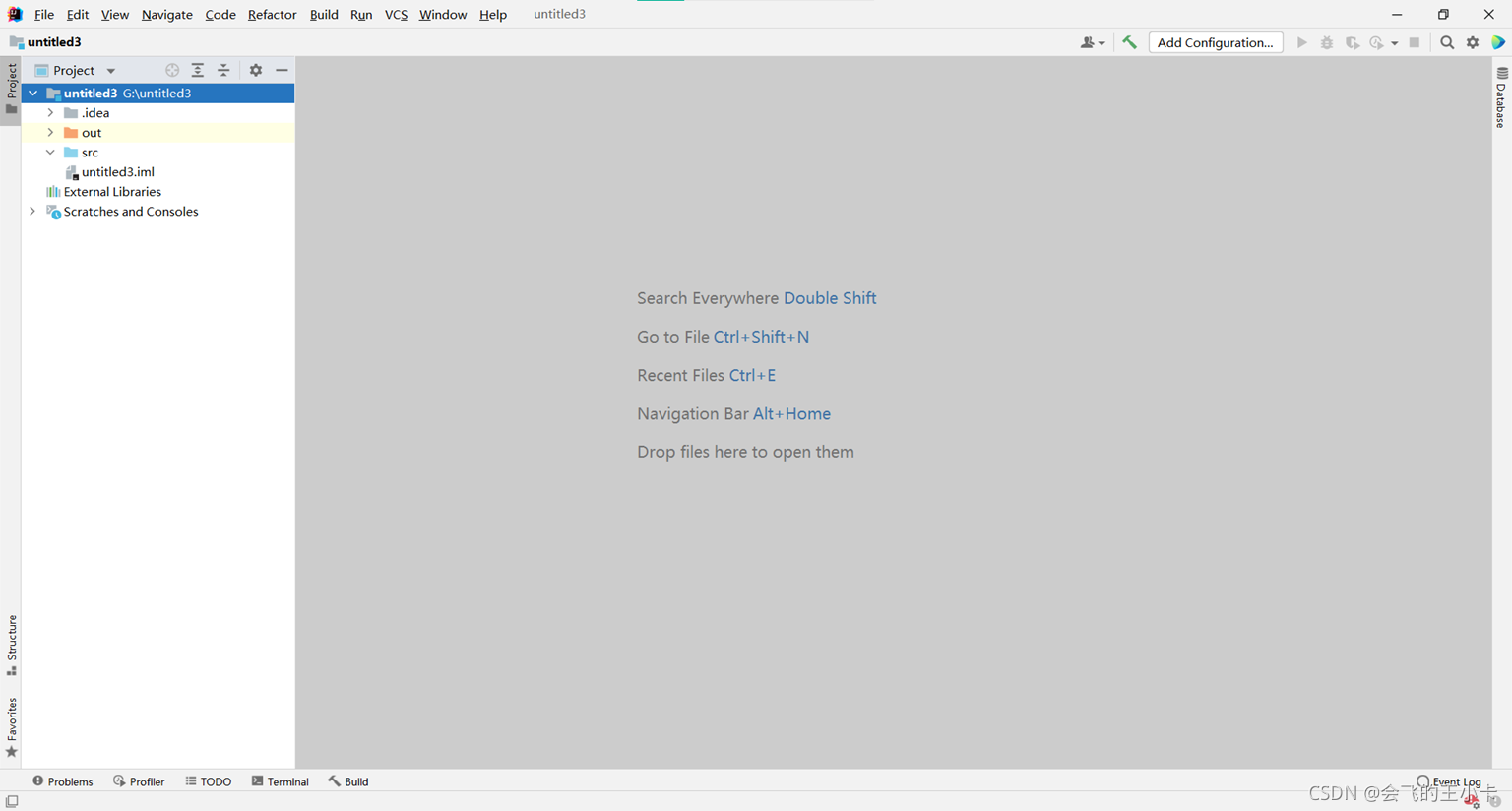Viewport: 1512px width, 811px height.
Task: Open the Build tool window
Action: (348, 781)
